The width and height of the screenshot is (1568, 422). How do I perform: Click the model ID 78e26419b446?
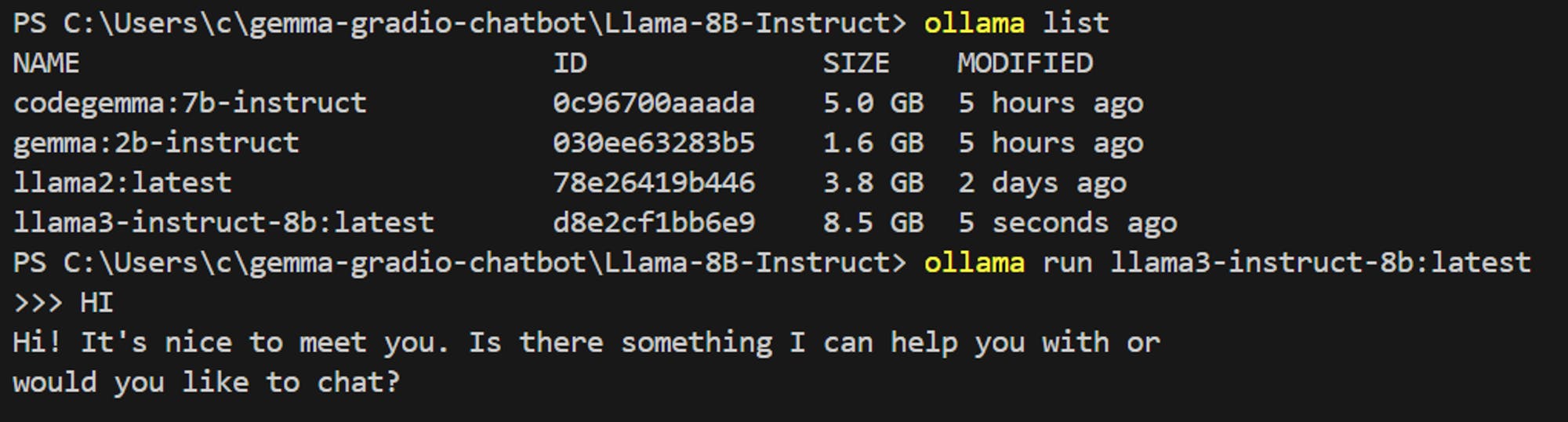(654, 184)
